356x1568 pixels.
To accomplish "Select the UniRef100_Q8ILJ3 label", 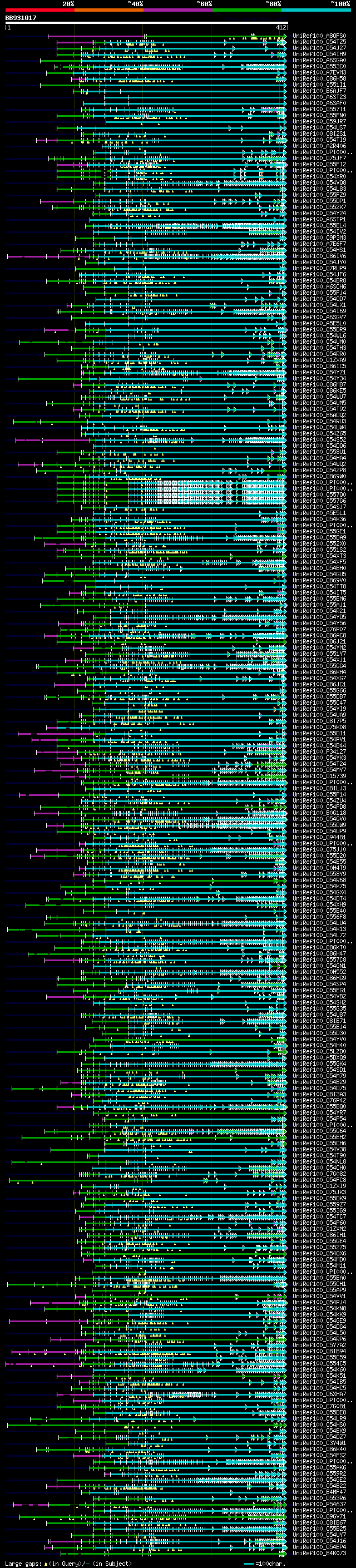I will [x=319, y=788].
